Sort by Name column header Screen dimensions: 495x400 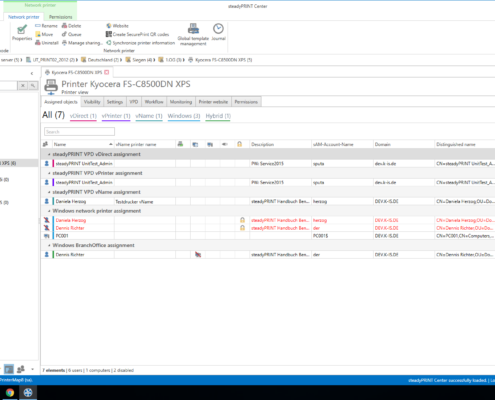coord(83,144)
